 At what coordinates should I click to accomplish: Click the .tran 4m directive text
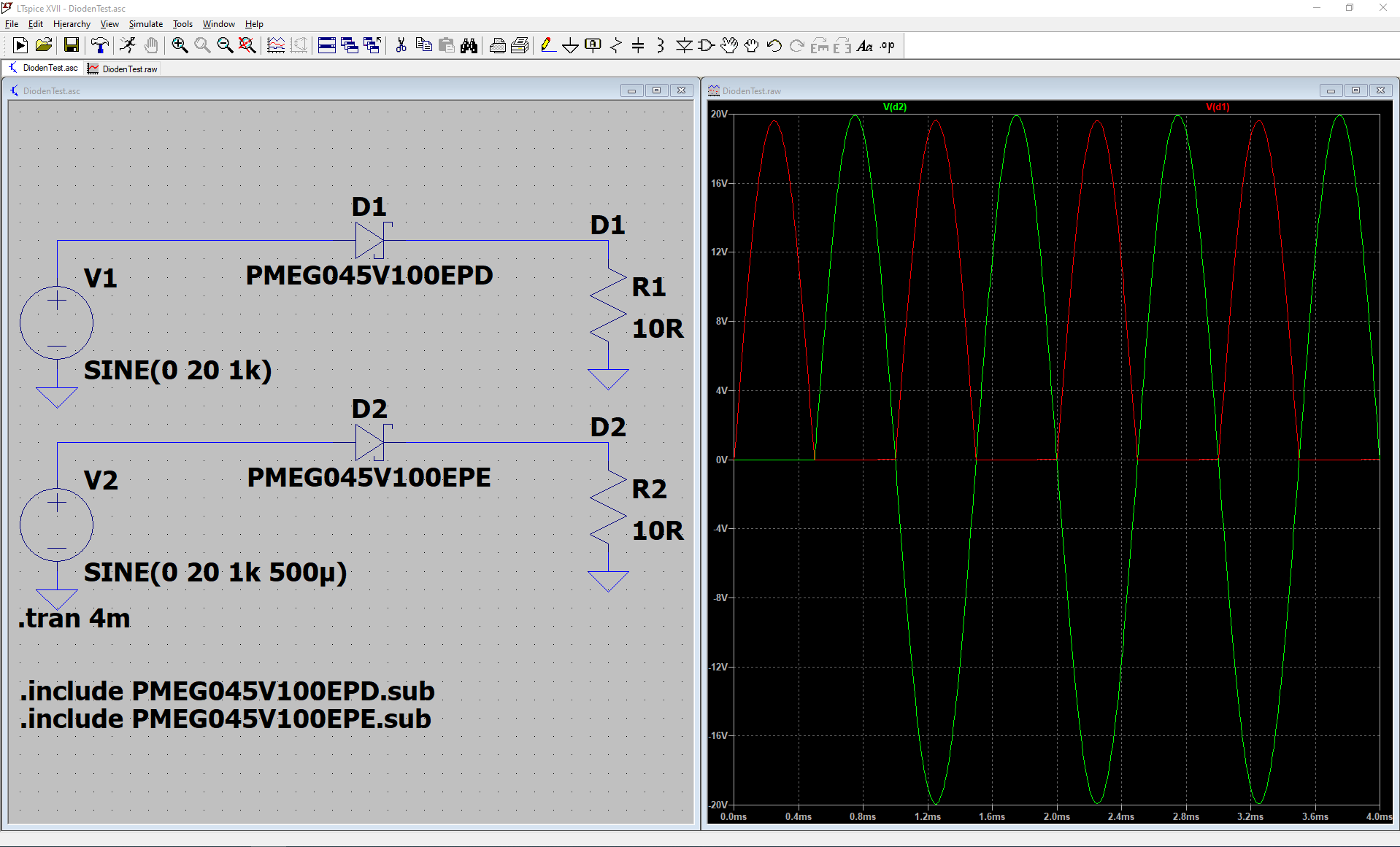pyautogui.click(x=74, y=618)
